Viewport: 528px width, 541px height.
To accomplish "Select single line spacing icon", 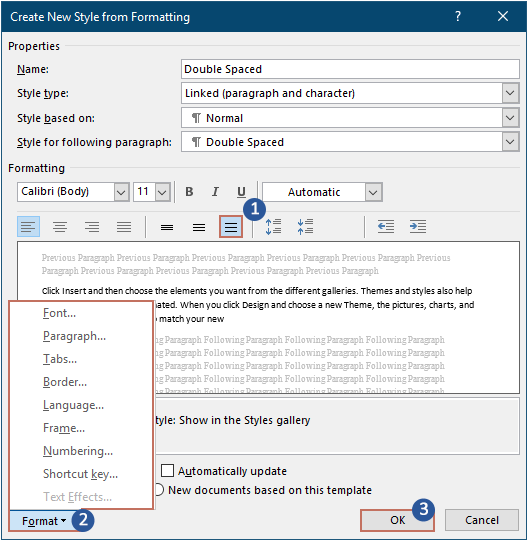I will click(167, 227).
